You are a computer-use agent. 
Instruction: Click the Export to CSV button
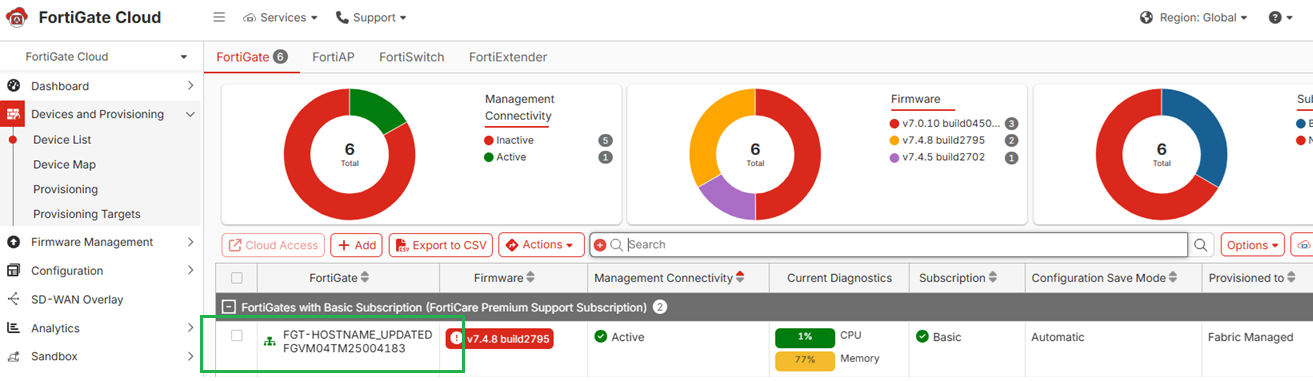pos(441,245)
